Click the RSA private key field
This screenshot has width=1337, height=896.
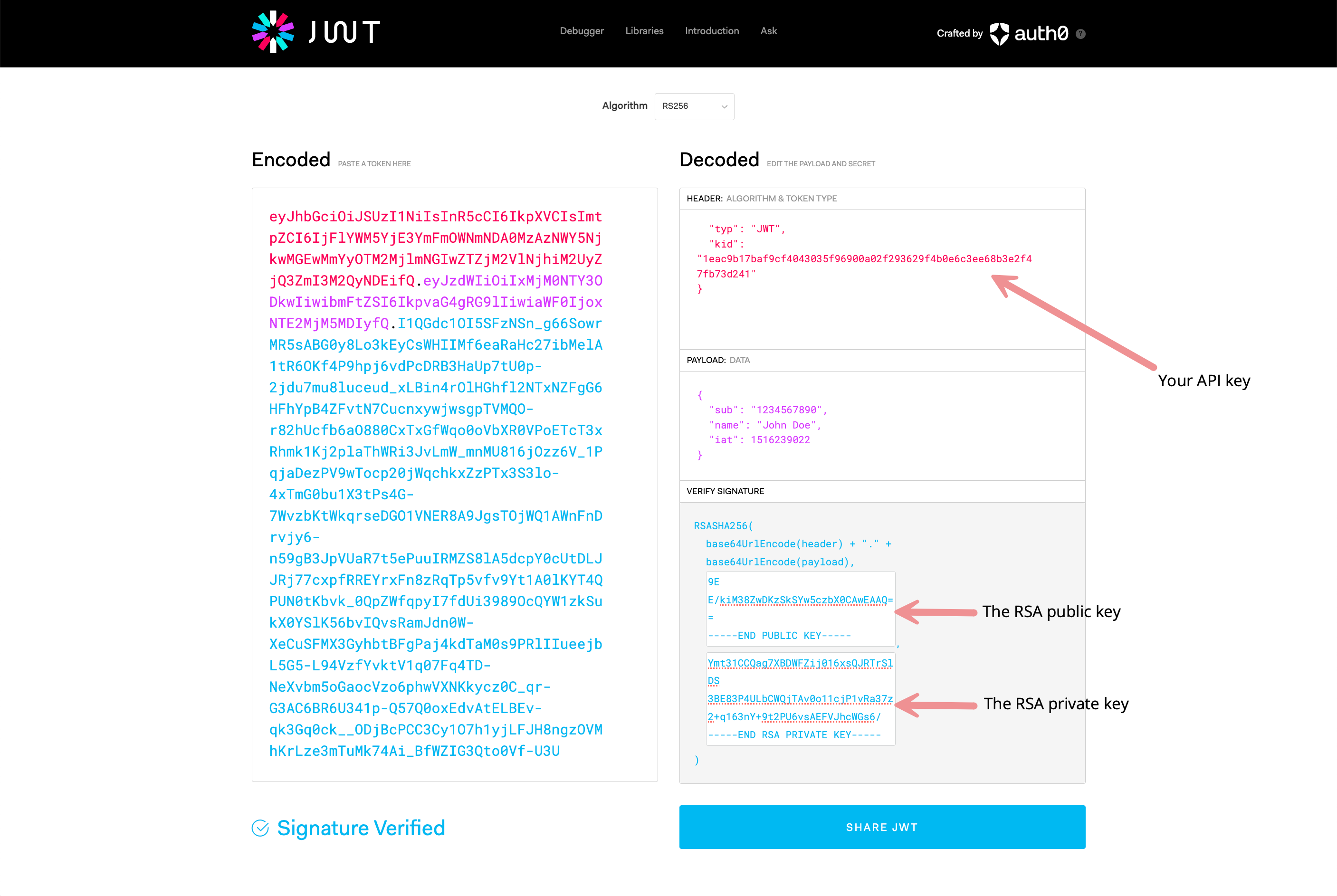point(800,697)
